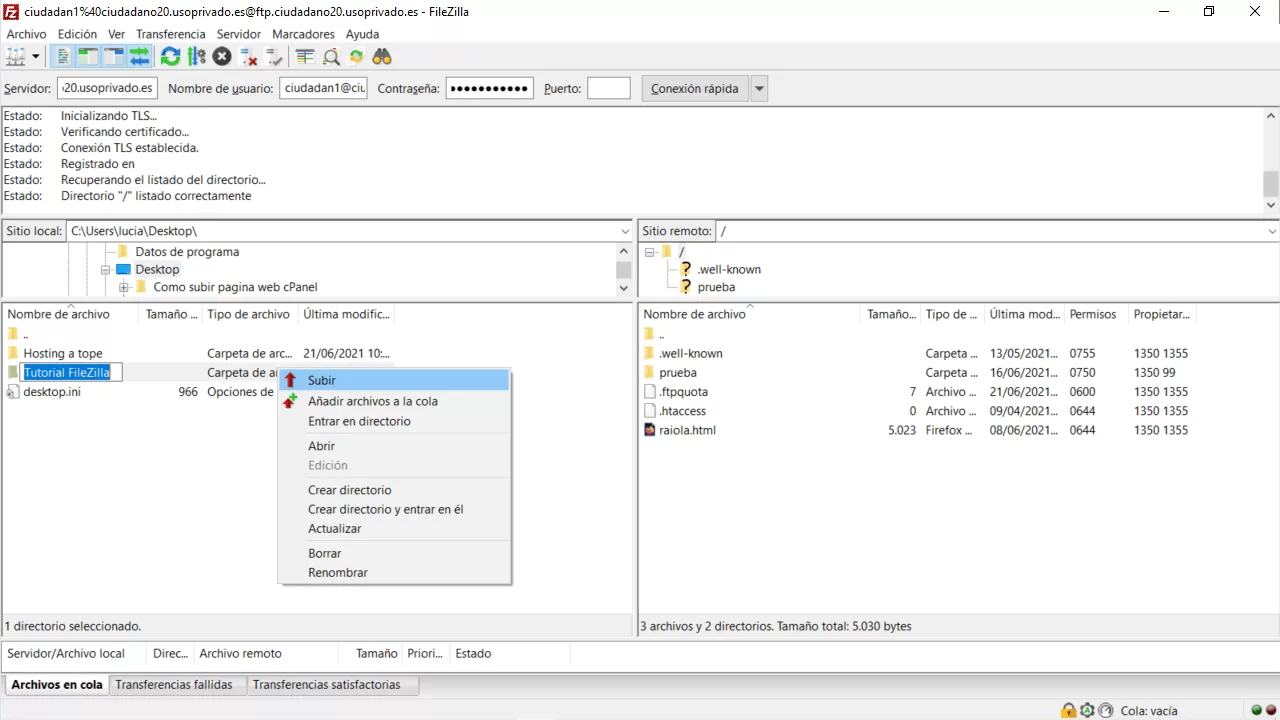Viewport: 1280px width, 720px height.
Task: Click the Puerto port field
Action: (609, 88)
